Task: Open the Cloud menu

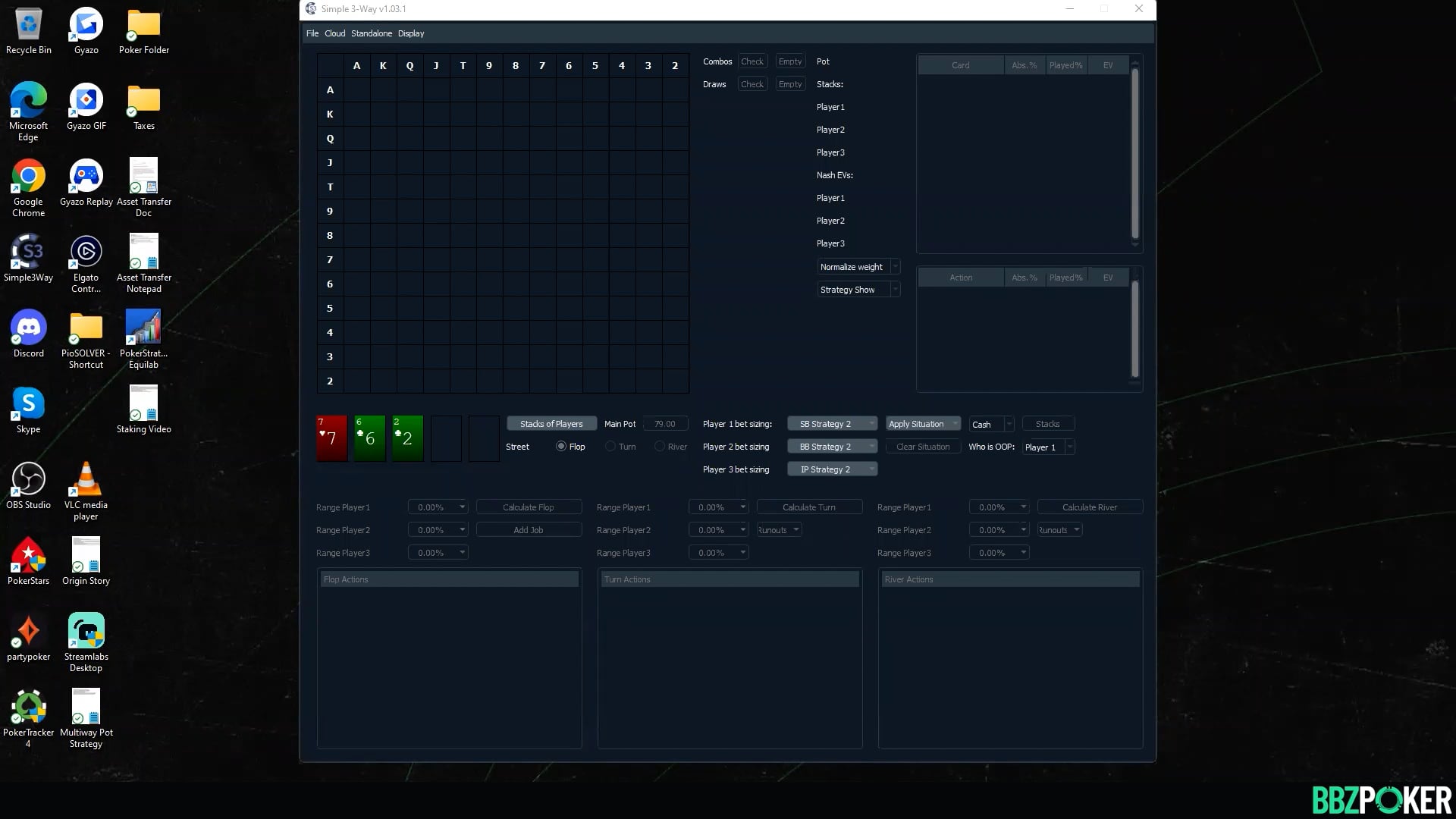Action: point(334,33)
